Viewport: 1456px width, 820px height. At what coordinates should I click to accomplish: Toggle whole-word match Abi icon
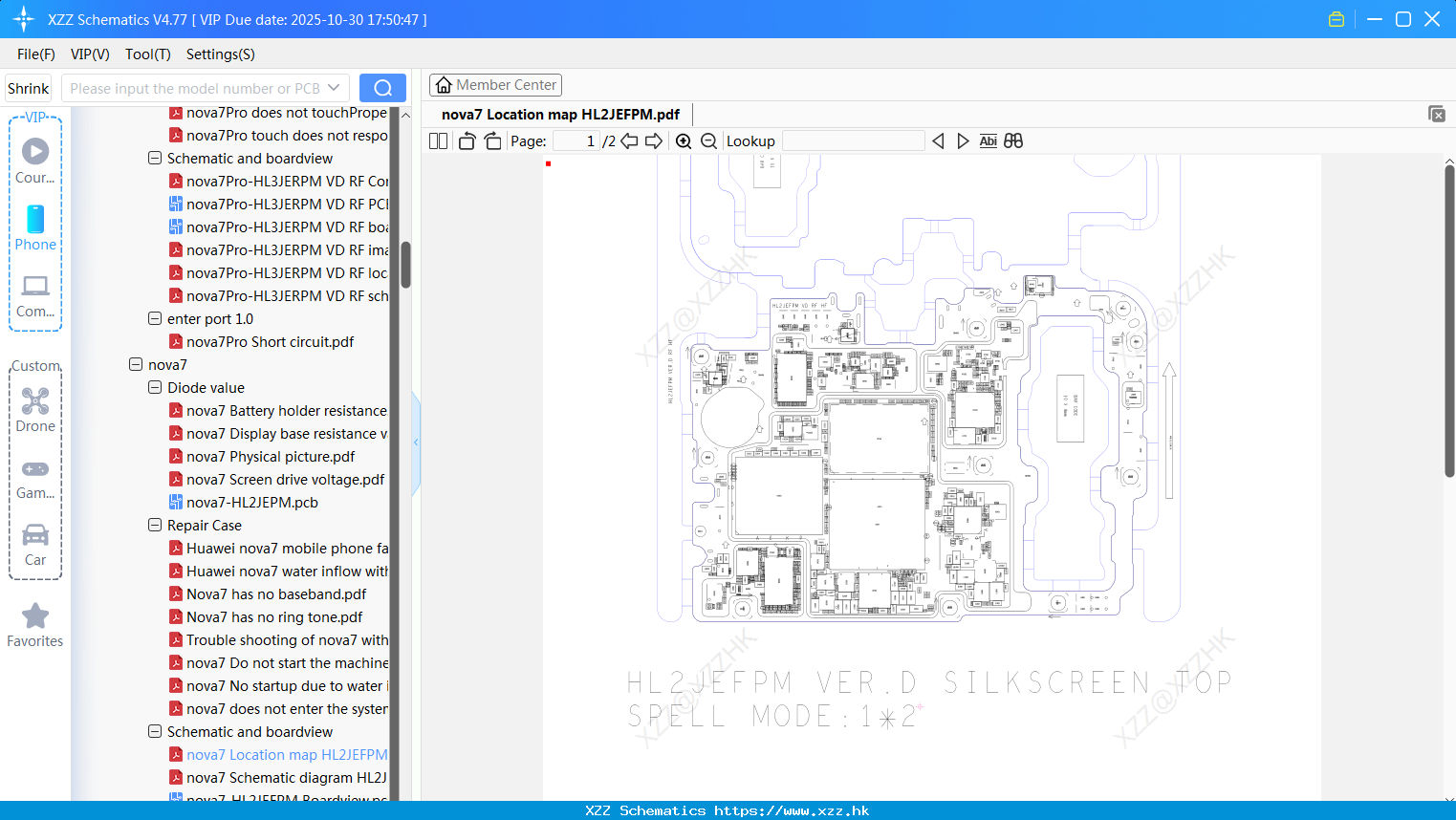(x=989, y=141)
